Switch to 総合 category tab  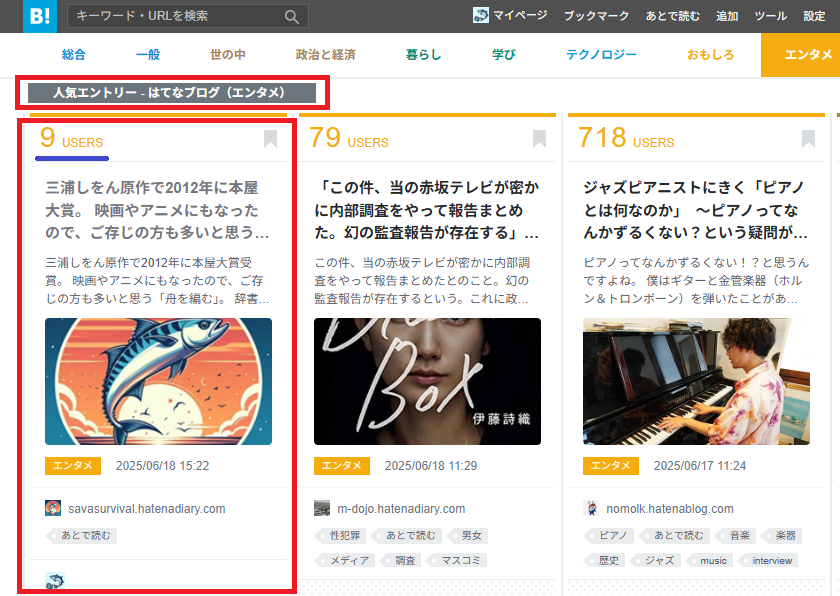[73, 55]
